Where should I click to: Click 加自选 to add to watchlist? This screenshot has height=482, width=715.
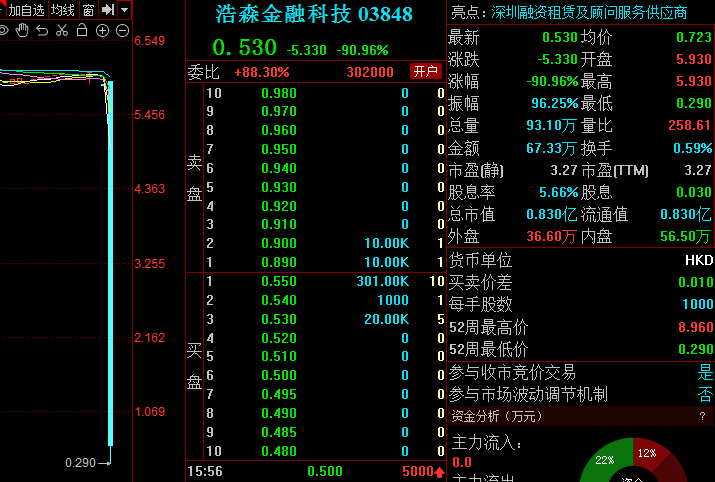(x=26, y=10)
